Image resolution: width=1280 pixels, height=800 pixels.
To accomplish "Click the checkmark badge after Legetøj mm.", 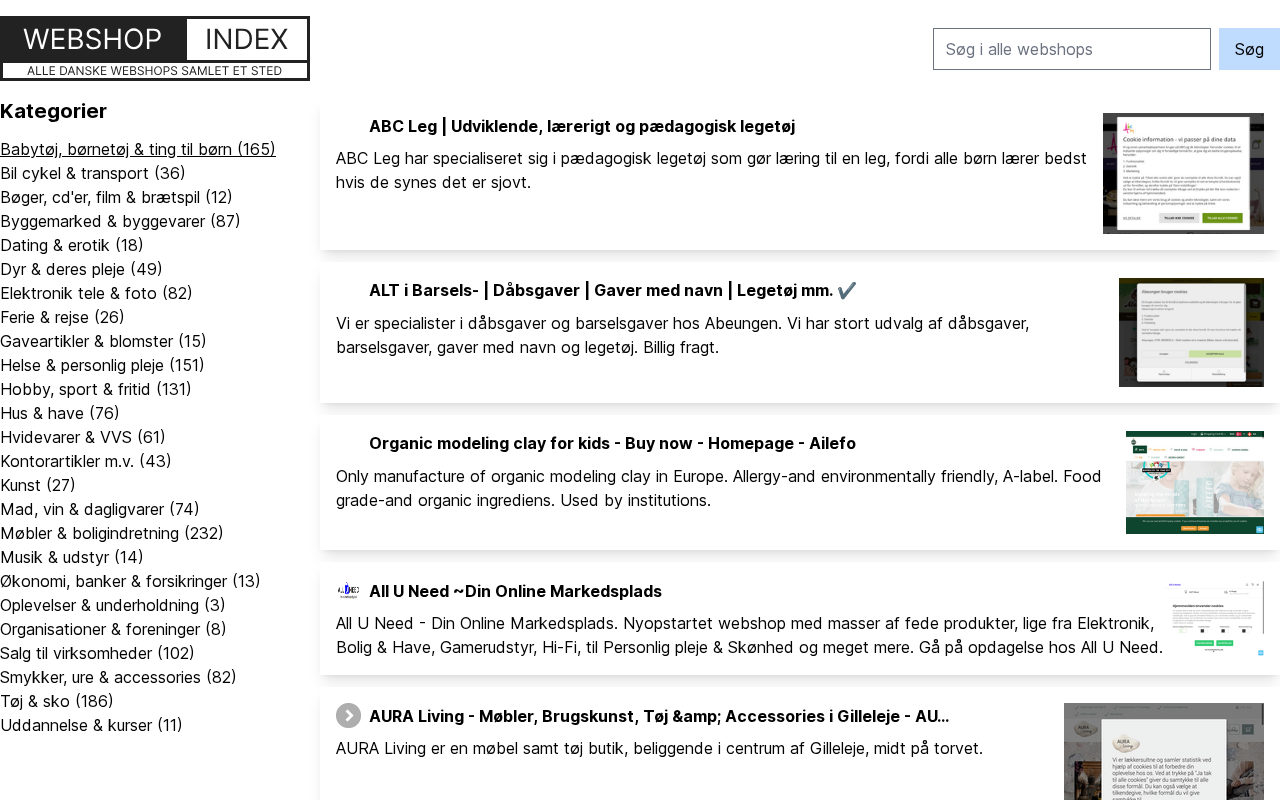I will (x=847, y=290).
